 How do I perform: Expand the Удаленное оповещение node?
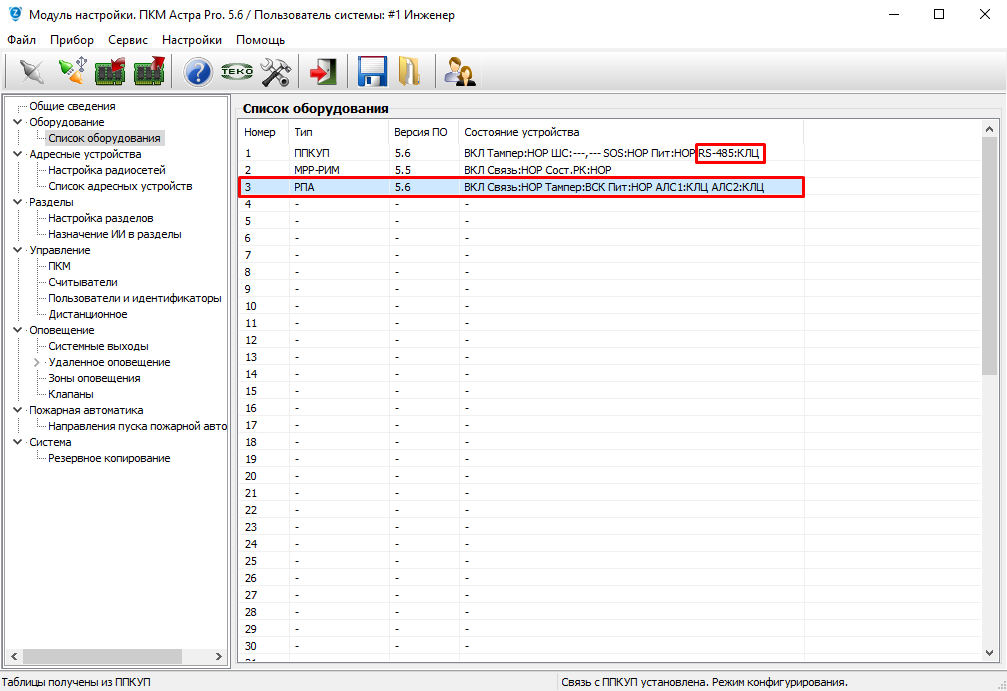(x=37, y=362)
